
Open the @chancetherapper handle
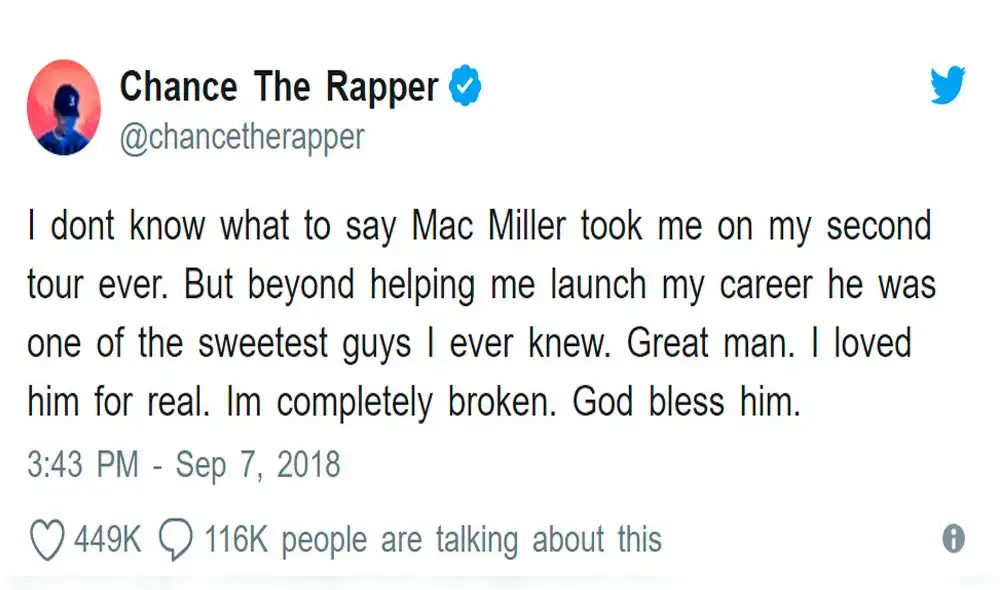coord(242,137)
